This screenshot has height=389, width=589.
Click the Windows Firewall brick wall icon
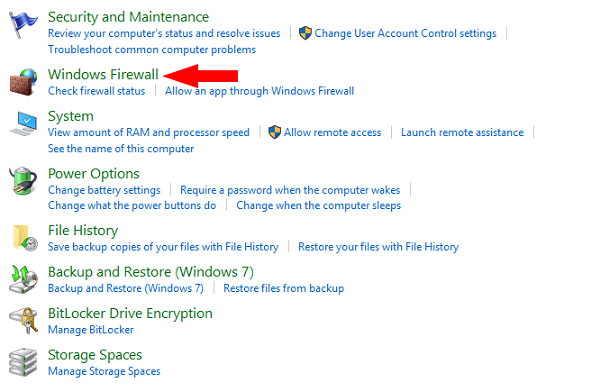(x=23, y=82)
